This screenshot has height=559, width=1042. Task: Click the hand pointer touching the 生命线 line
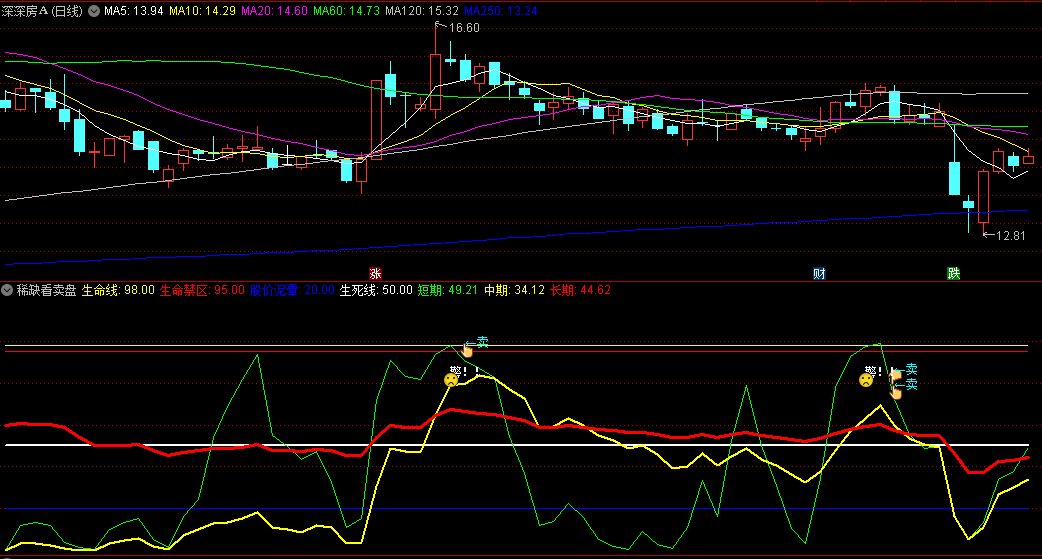point(467,350)
